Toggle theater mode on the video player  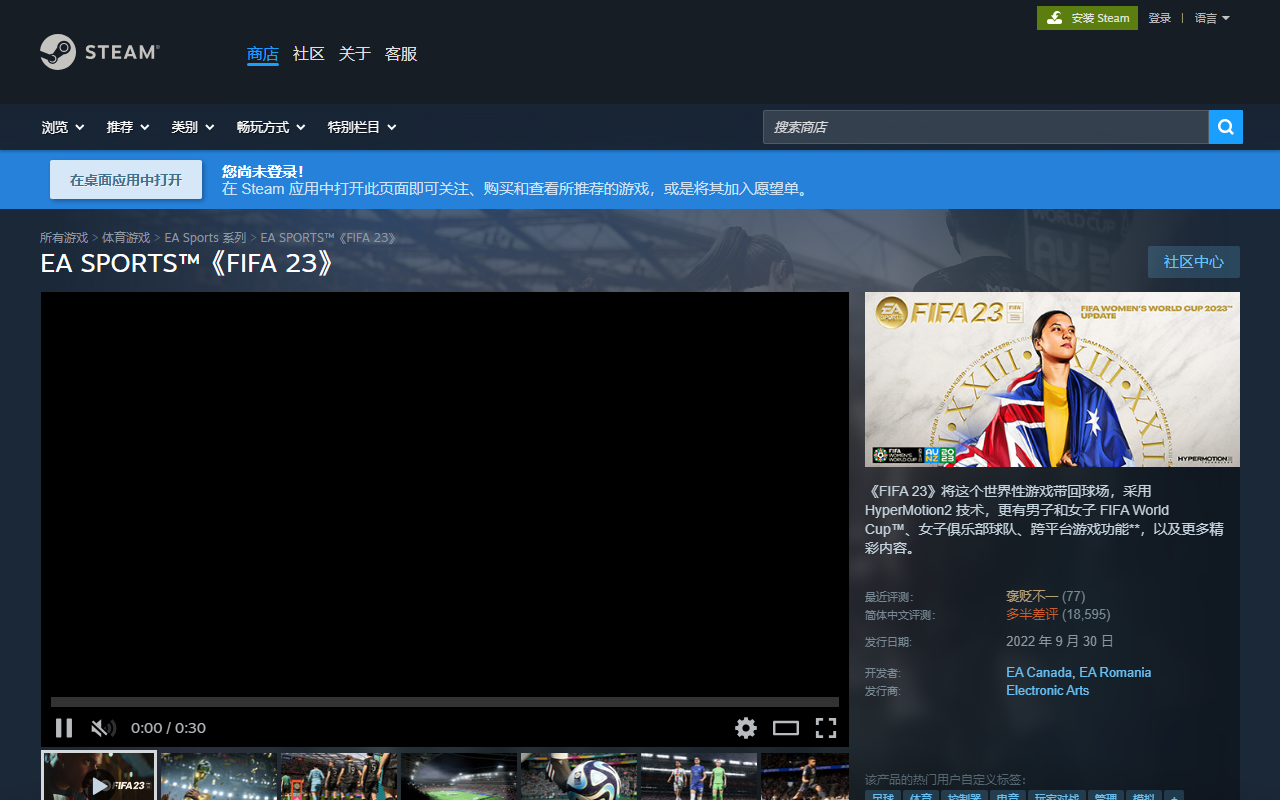click(786, 728)
